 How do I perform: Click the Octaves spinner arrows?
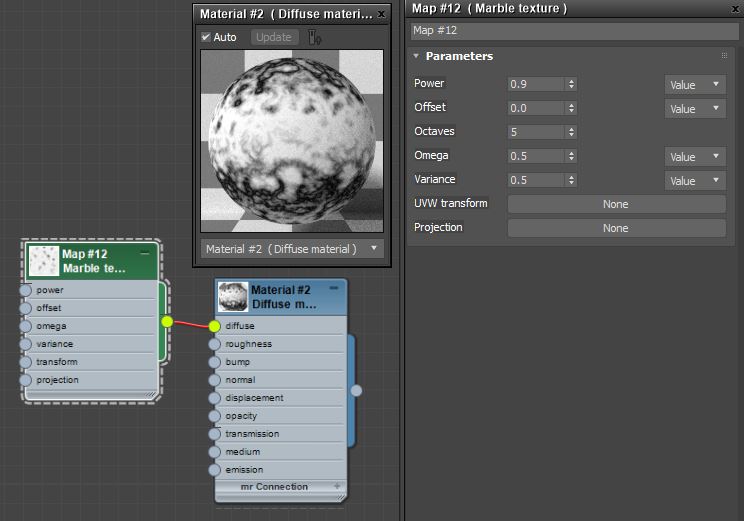pos(571,132)
